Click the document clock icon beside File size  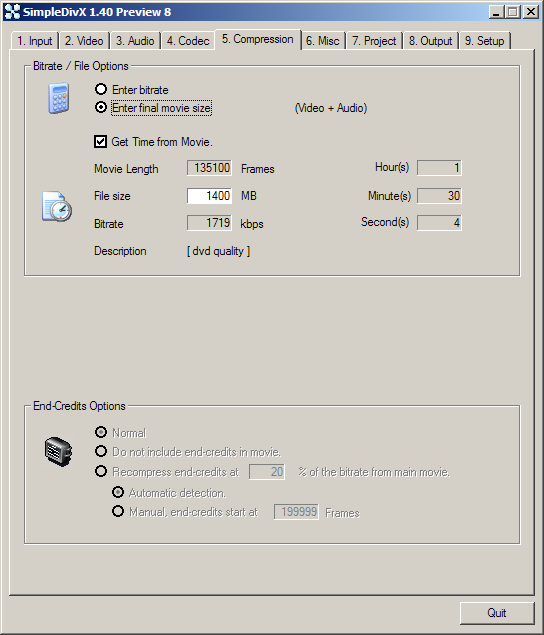pyautogui.click(x=57, y=207)
